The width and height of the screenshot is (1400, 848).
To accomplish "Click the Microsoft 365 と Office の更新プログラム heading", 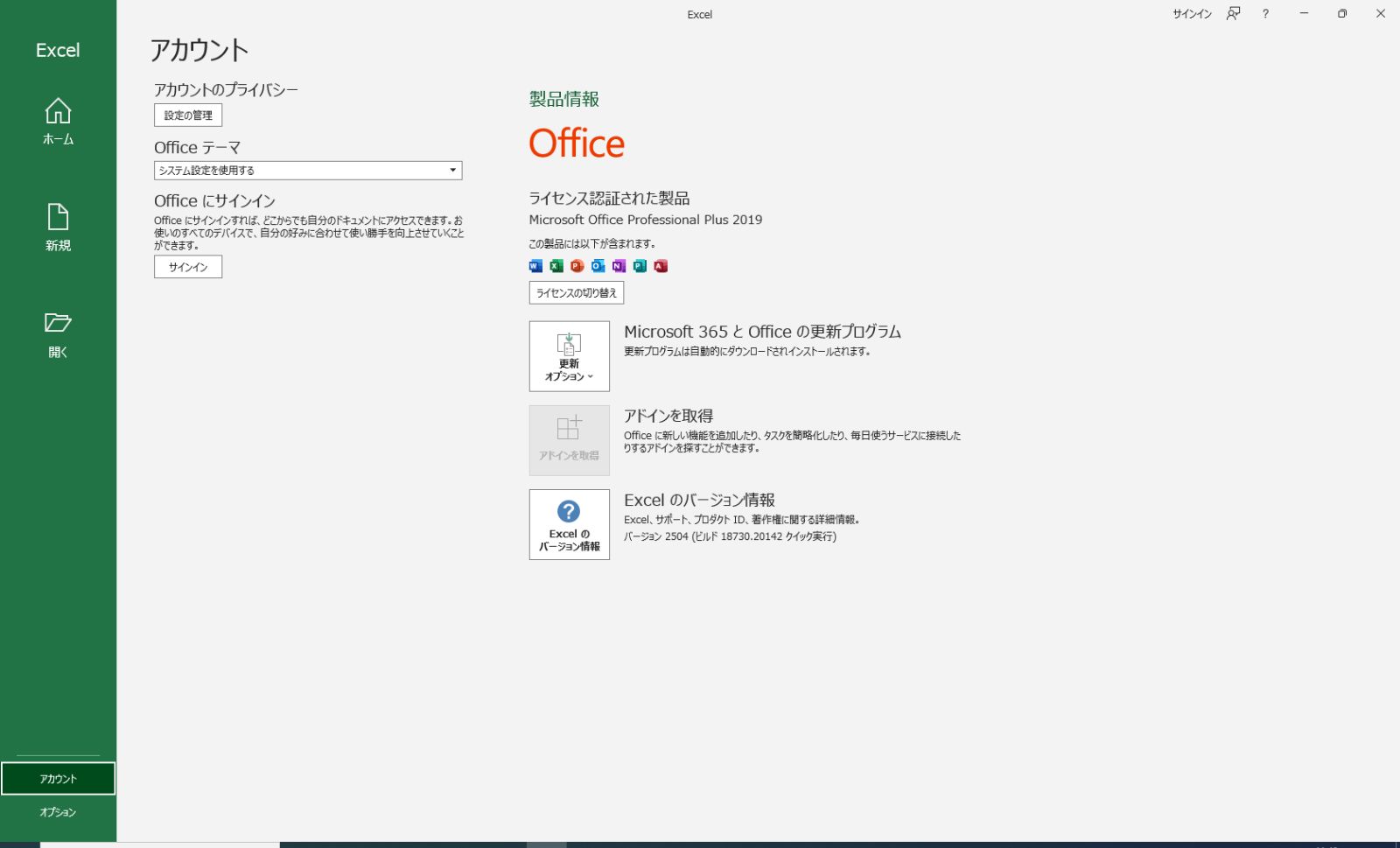I will point(763,332).
